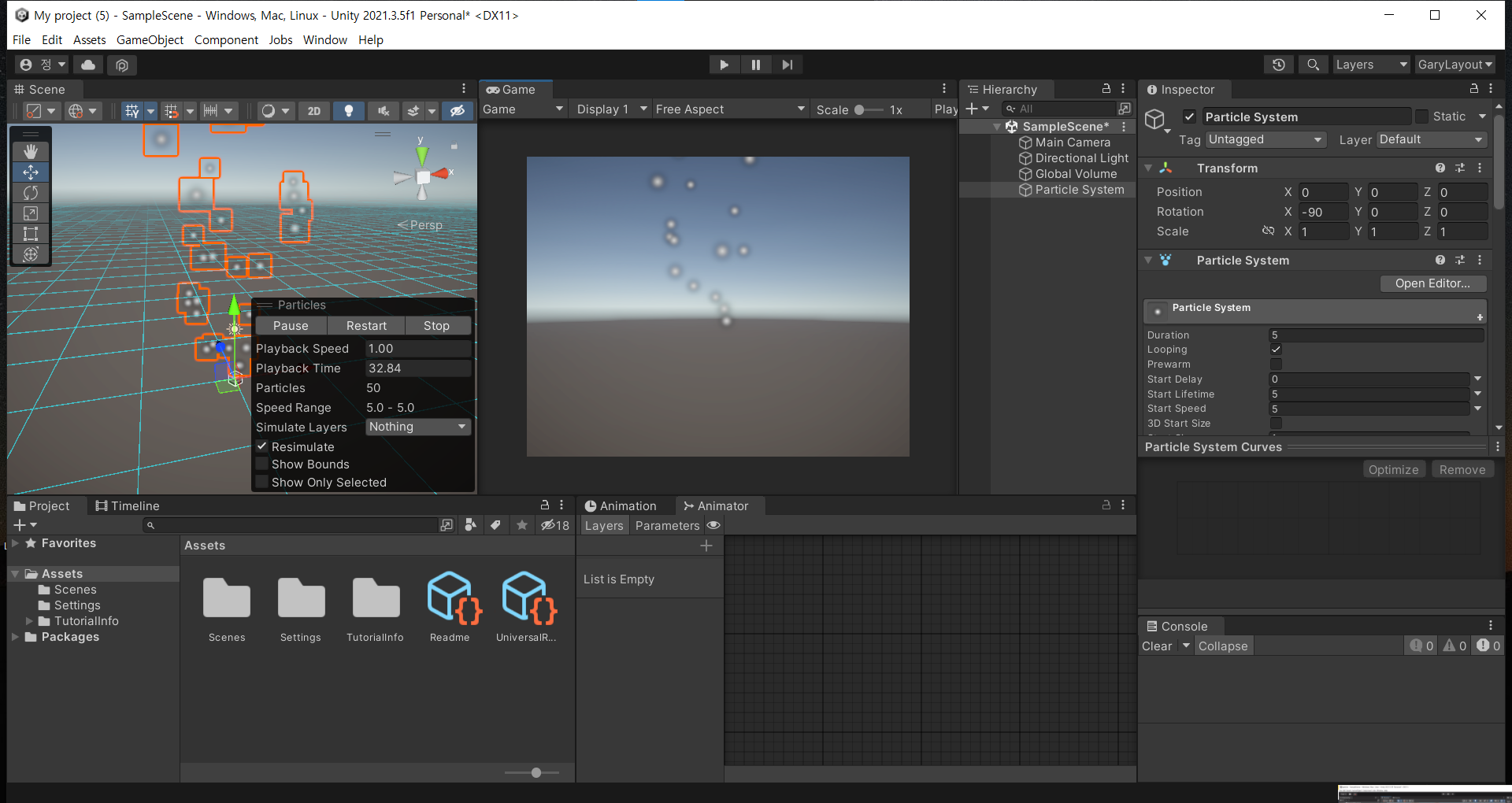Select the Rotate tool in Scene

(x=31, y=192)
